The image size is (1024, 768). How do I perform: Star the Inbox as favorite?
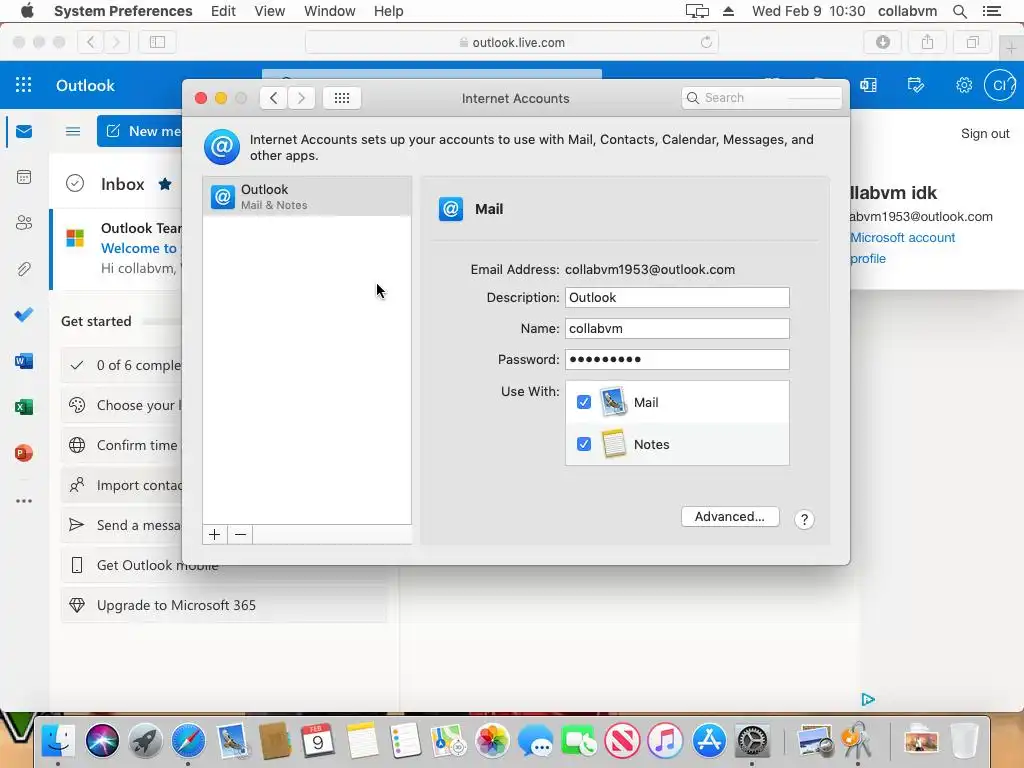[165, 184]
